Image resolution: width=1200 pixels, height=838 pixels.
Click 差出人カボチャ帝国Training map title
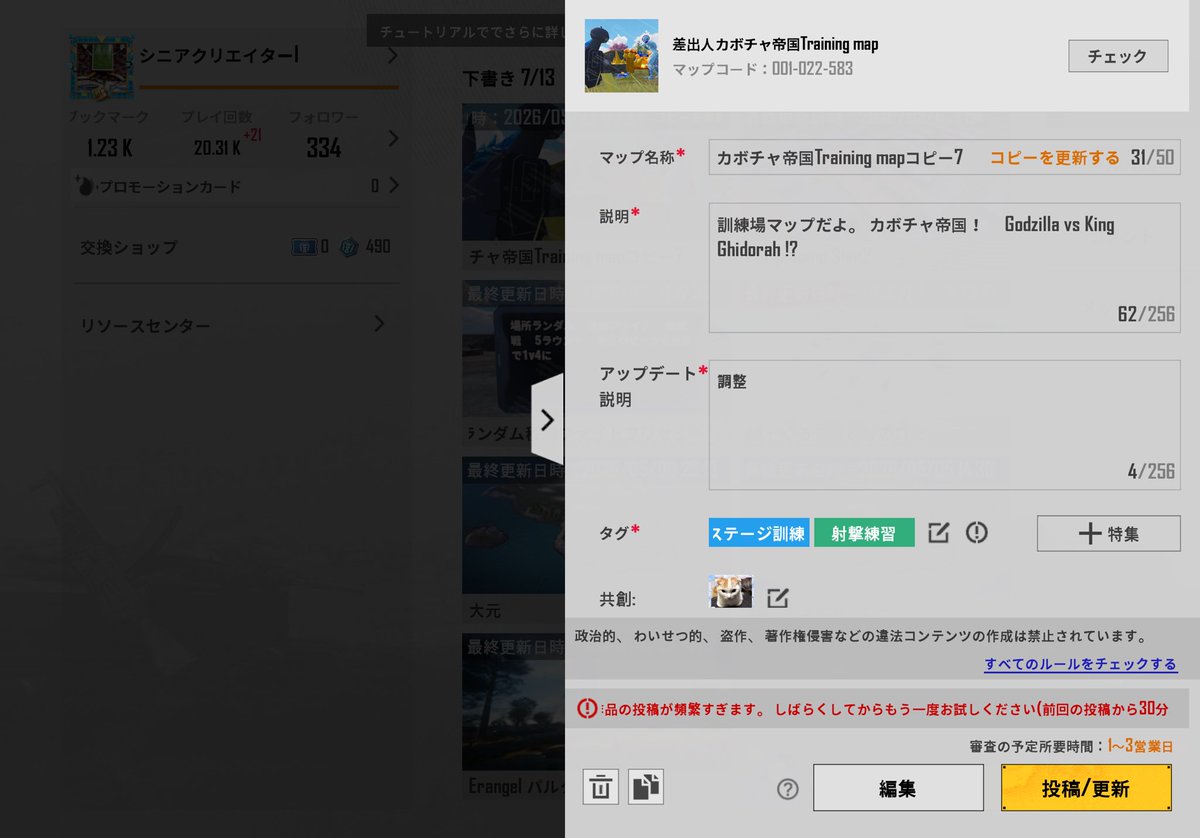pyautogui.click(x=776, y=44)
